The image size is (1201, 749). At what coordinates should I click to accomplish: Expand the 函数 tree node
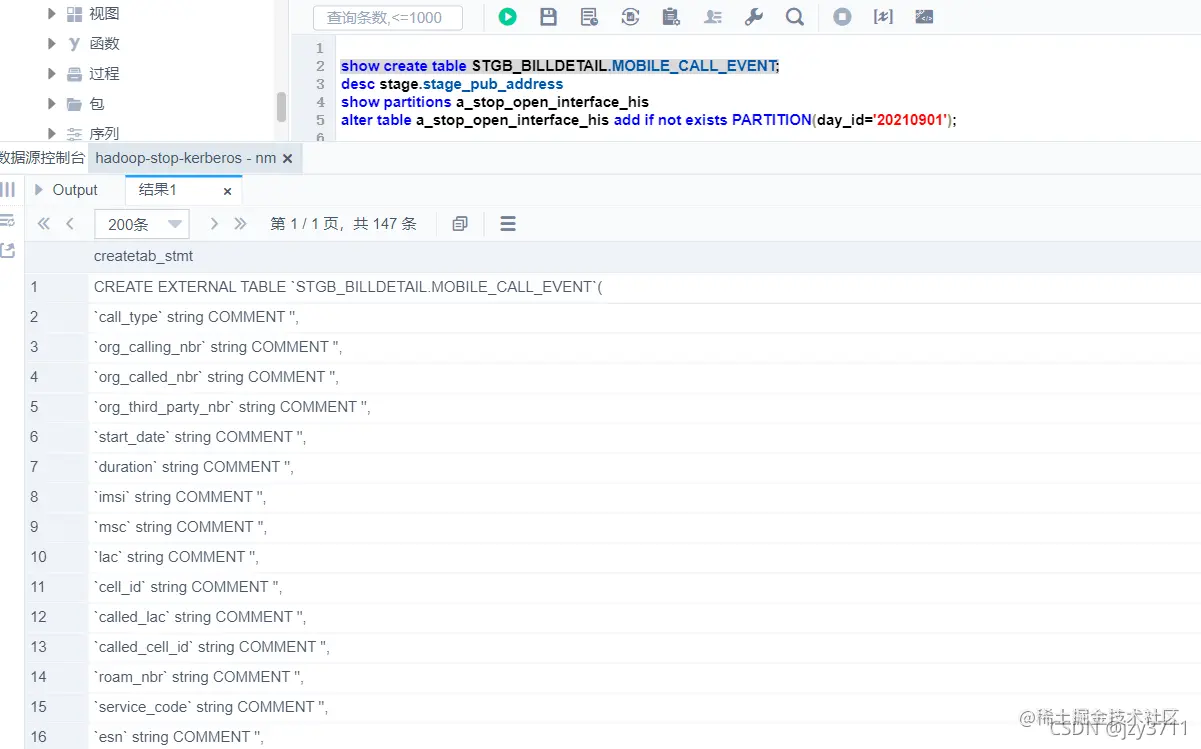(52, 44)
